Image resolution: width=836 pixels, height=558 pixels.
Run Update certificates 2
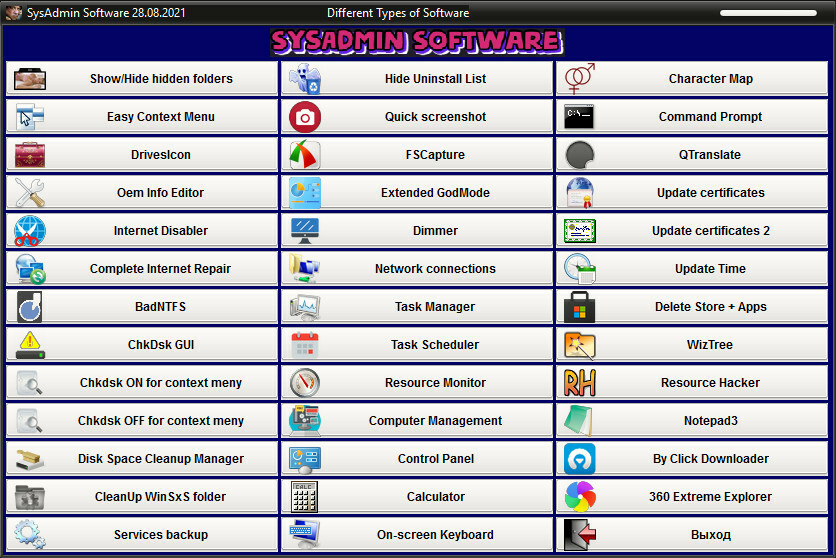pyautogui.click(x=692, y=231)
